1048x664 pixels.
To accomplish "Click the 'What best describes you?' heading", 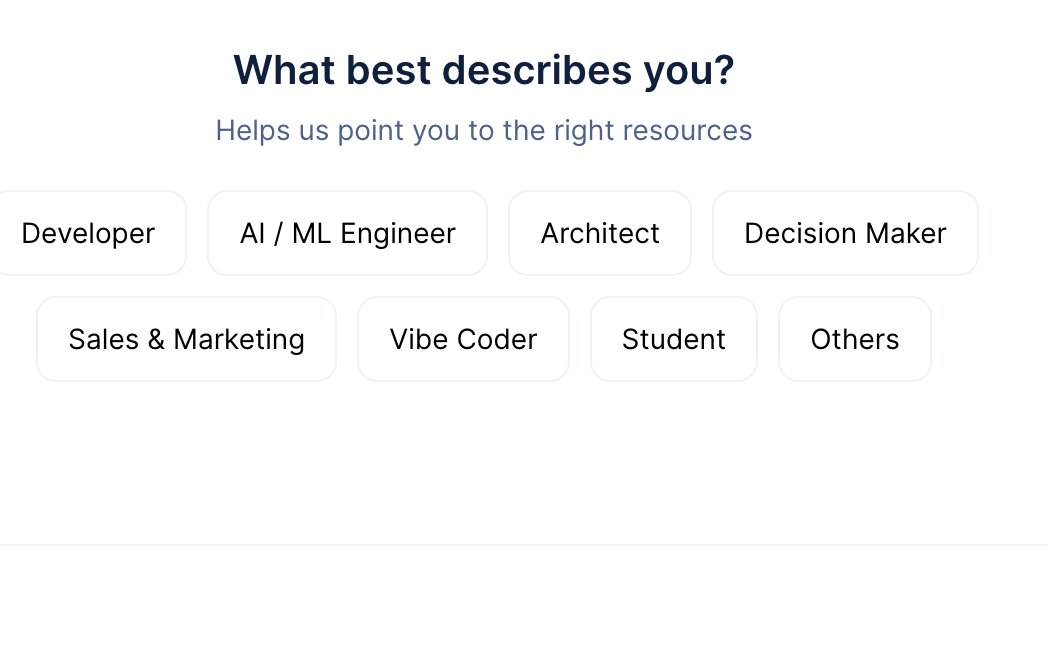I will tap(484, 71).
